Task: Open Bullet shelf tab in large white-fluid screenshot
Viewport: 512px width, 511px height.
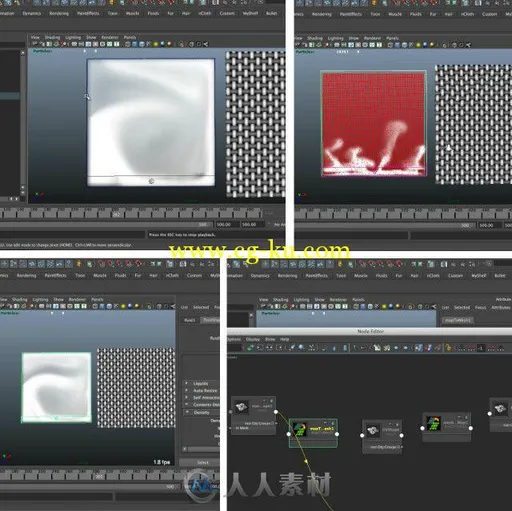Action: pyautogui.click(x=271, y=13)
